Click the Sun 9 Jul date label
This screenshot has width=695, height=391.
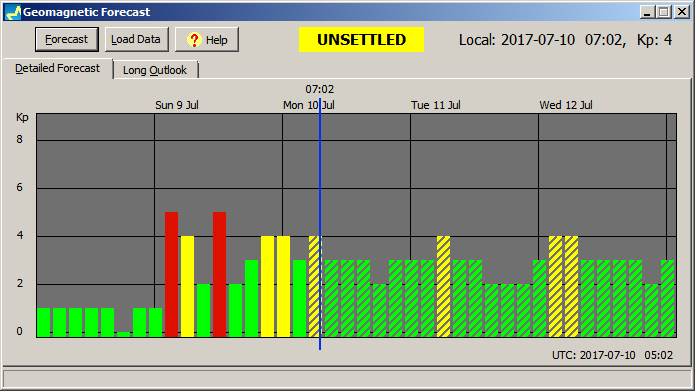(x=177, y=105)
